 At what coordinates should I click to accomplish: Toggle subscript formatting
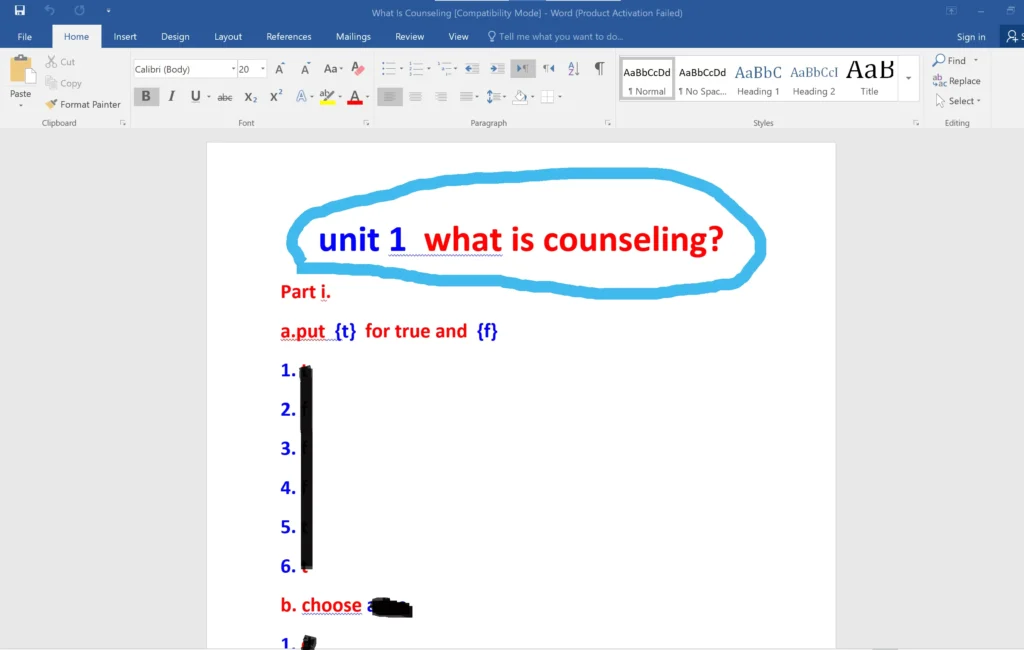tap(249, 96)
